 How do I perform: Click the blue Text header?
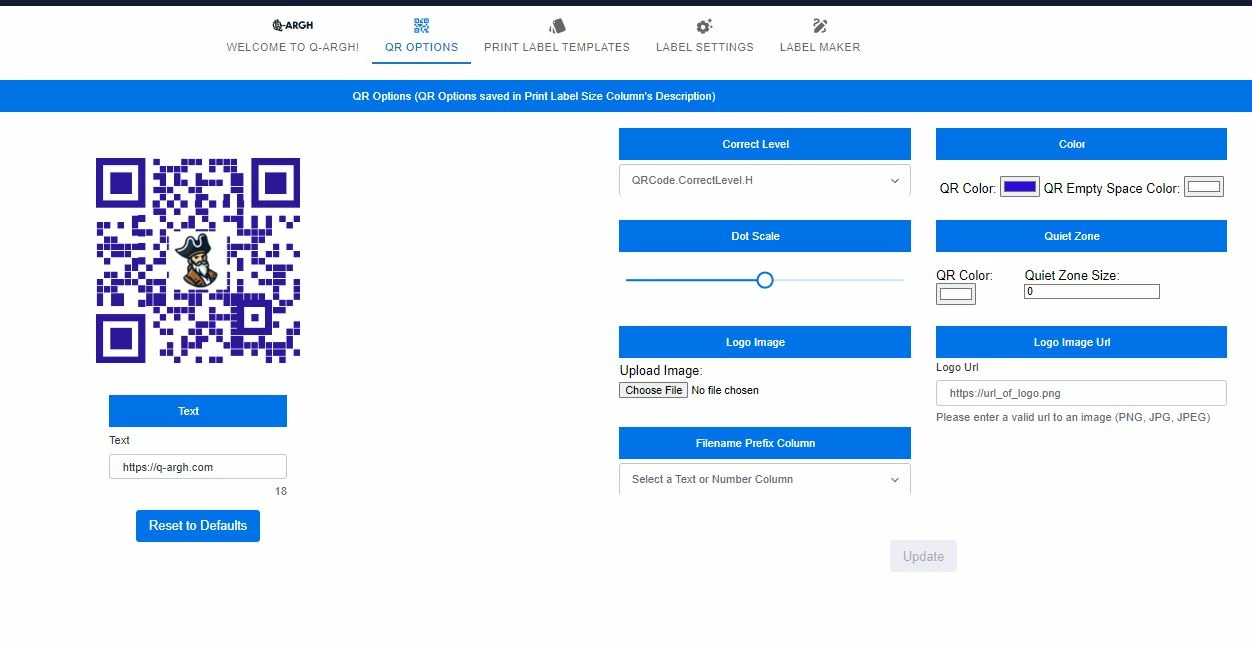tap(198, 411)
